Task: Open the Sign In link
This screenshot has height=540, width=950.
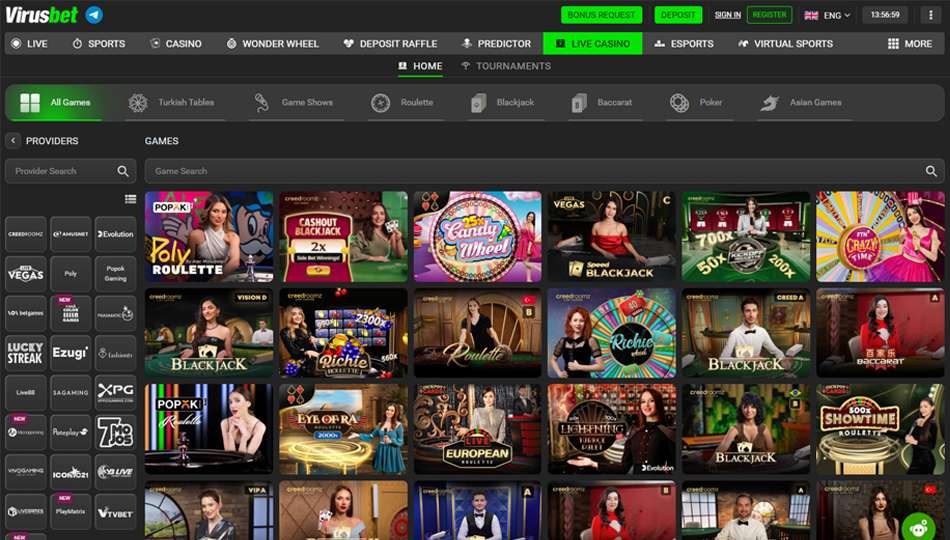Action: [x=728, y=15]
